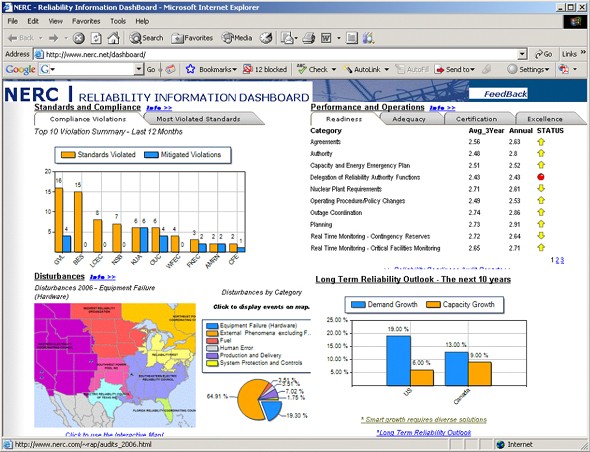The width and height of the screenshot is (590, 452).
Task: Click red status dot for Delegation row
Action: pos(541,177)
